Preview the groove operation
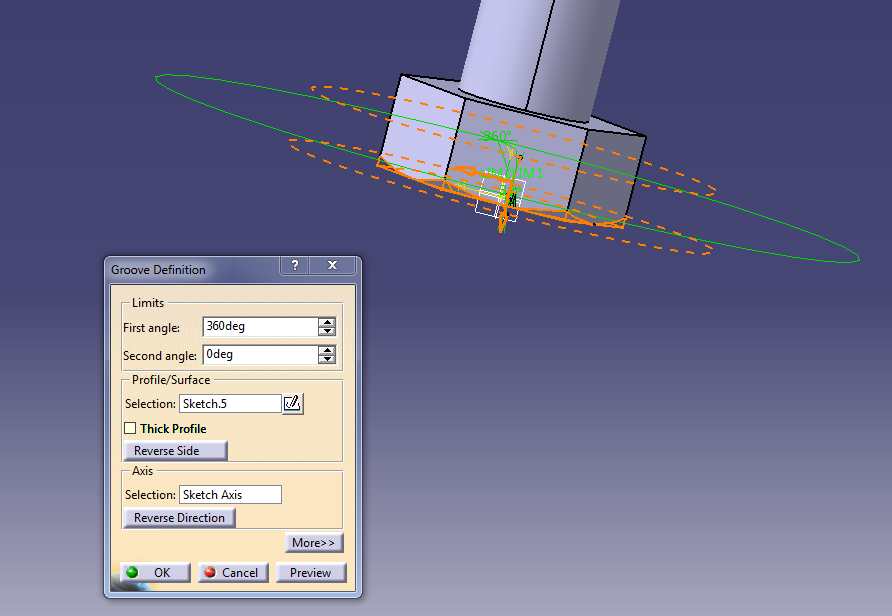This screenshot has width=892, height=616. coord(311,572)
